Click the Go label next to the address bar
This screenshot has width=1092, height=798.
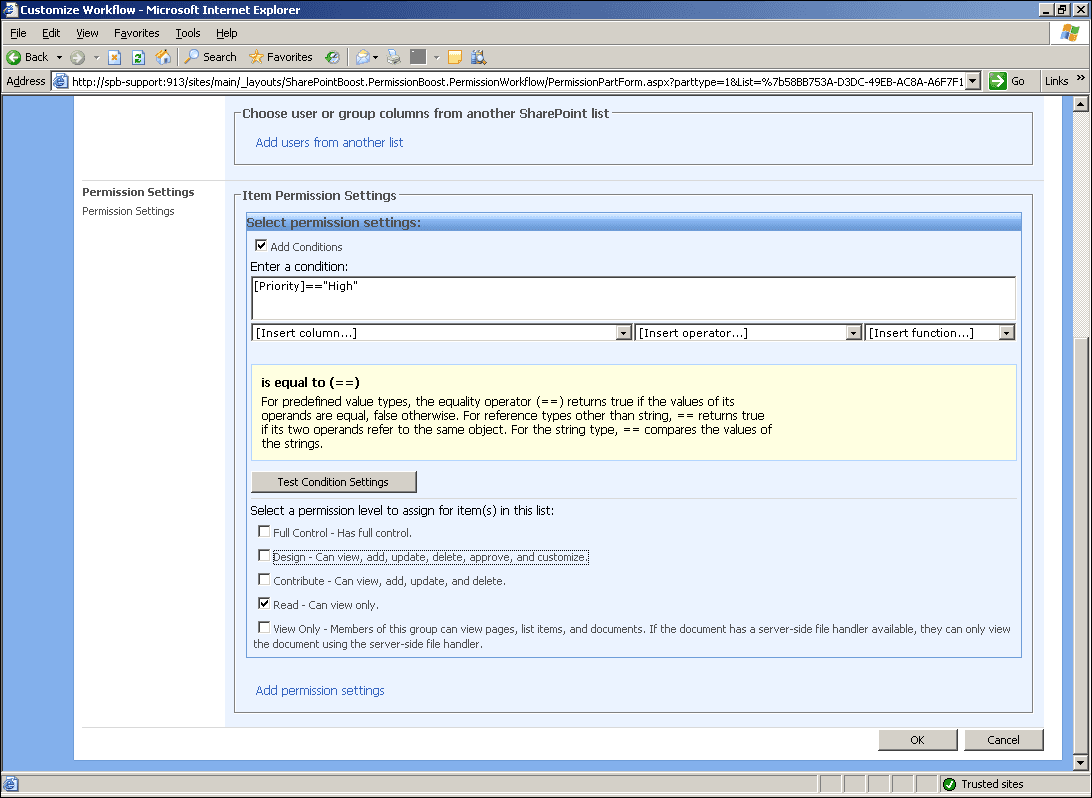1017,81
